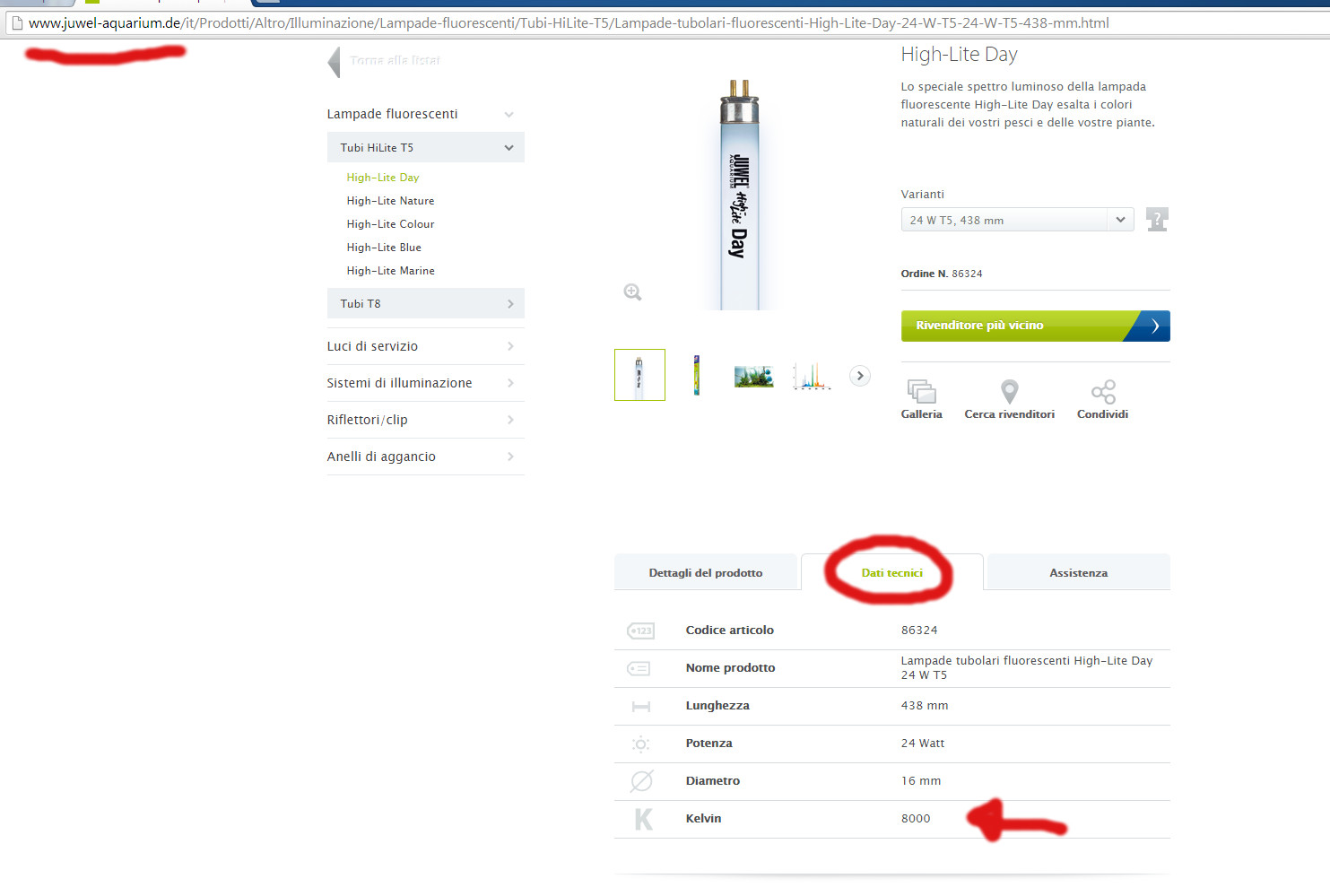Click the Cerca rivenditori map pin icon
This screenshot has height=896, width=1330.
(x=1009, y=391)
